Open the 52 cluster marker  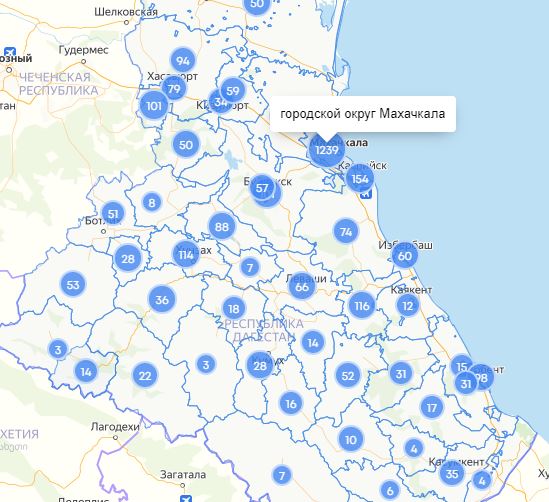point(347,376)
